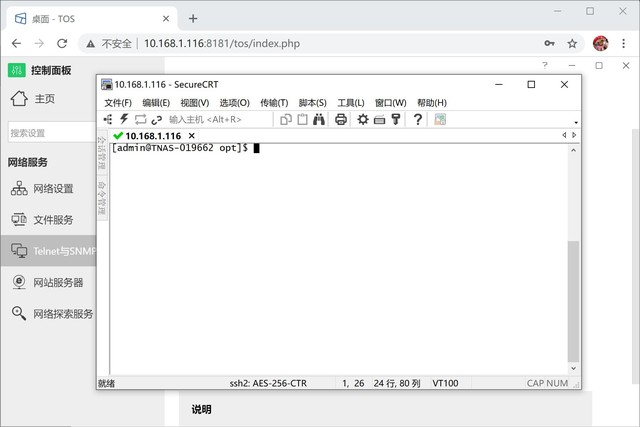Viewport: 640px width, 427px height.
Task: Open the 会话管理 side panel tab
Action: pyautogui.click(x=102, y=152)
